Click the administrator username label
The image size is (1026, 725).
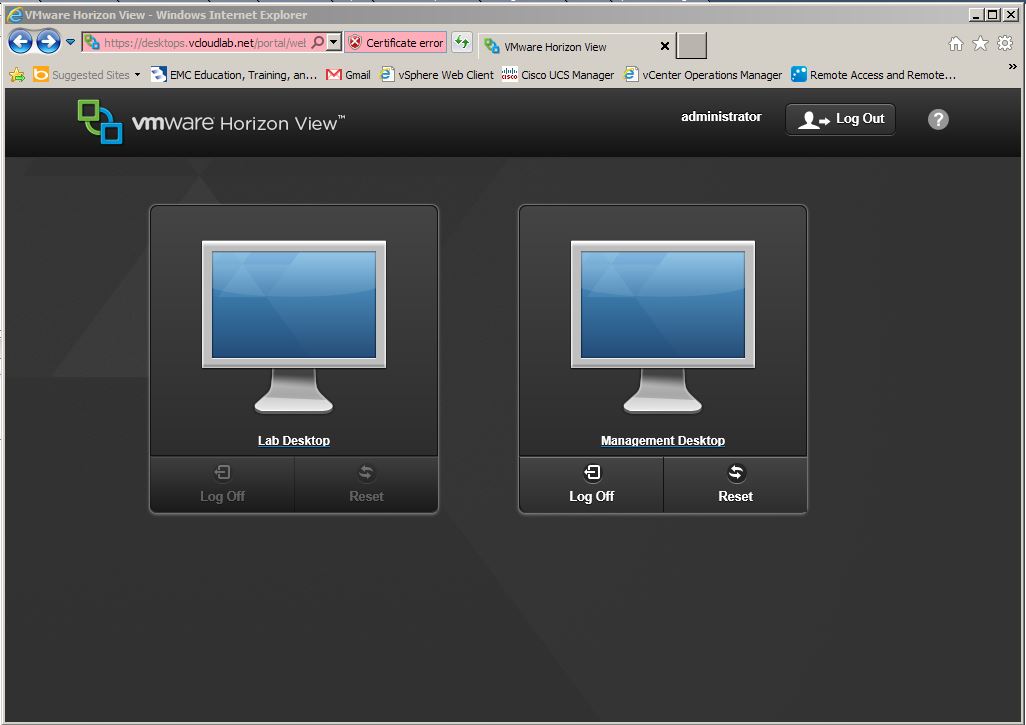click(721, 116)
